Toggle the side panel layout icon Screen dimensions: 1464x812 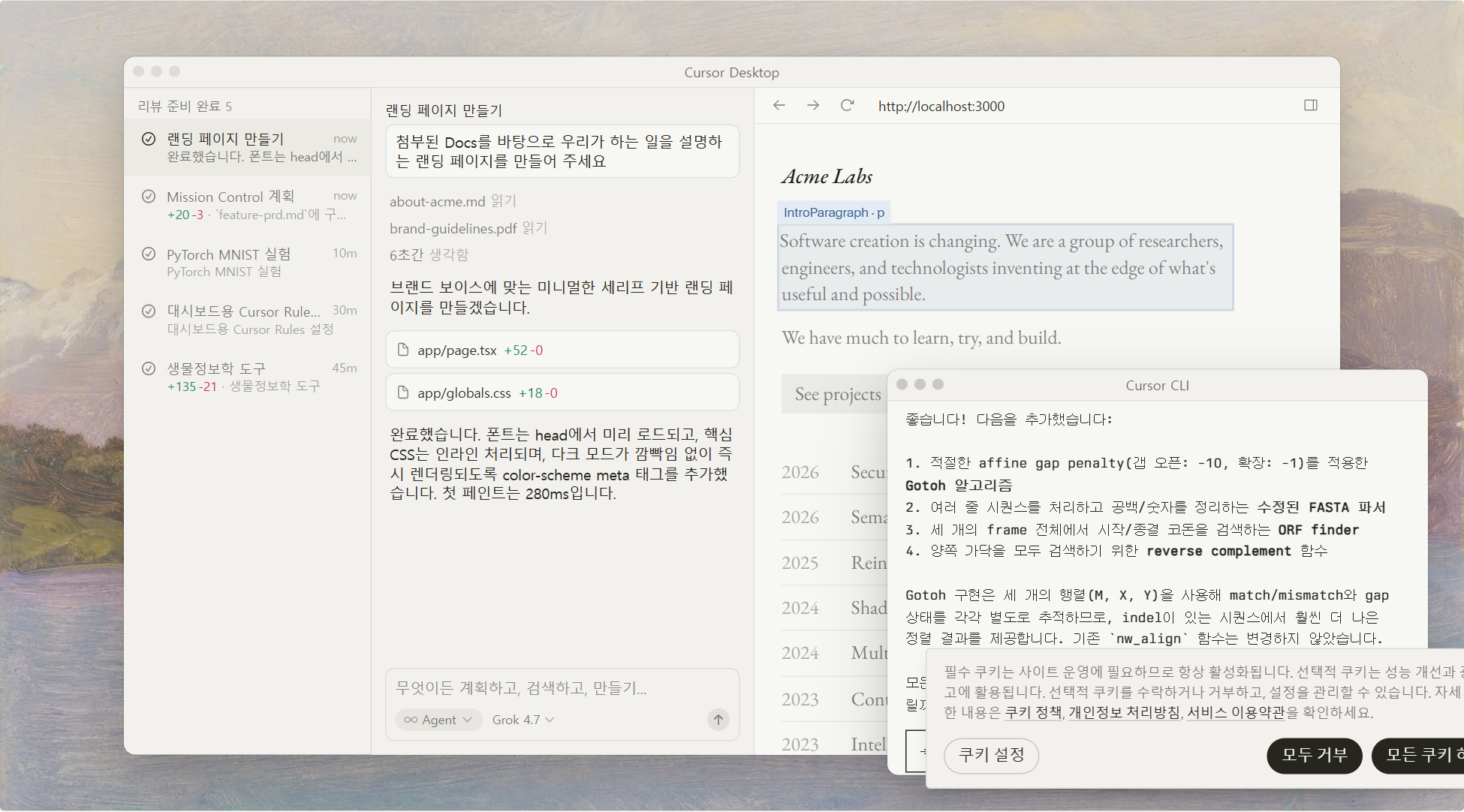click(x=1311, y=105)
